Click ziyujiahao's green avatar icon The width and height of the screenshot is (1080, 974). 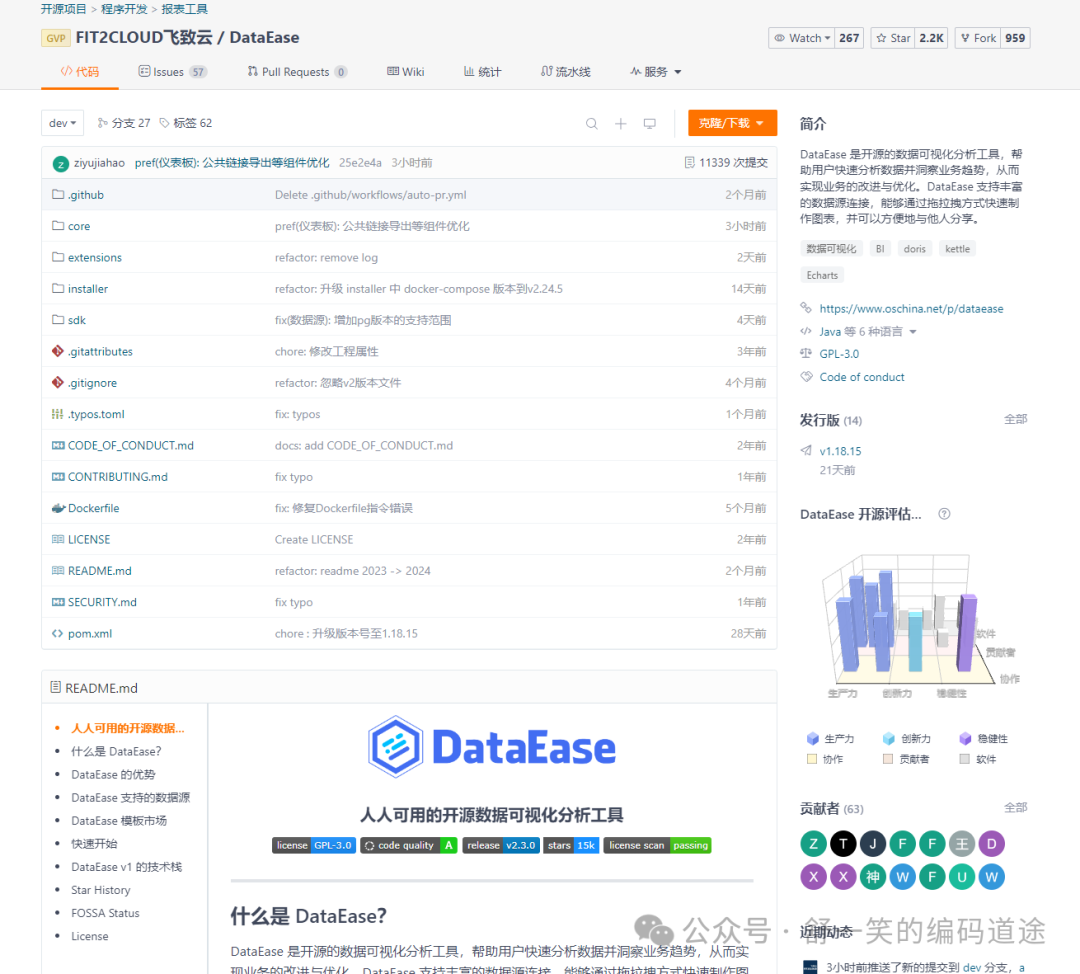pyautogui.click(x=61, y=163)
